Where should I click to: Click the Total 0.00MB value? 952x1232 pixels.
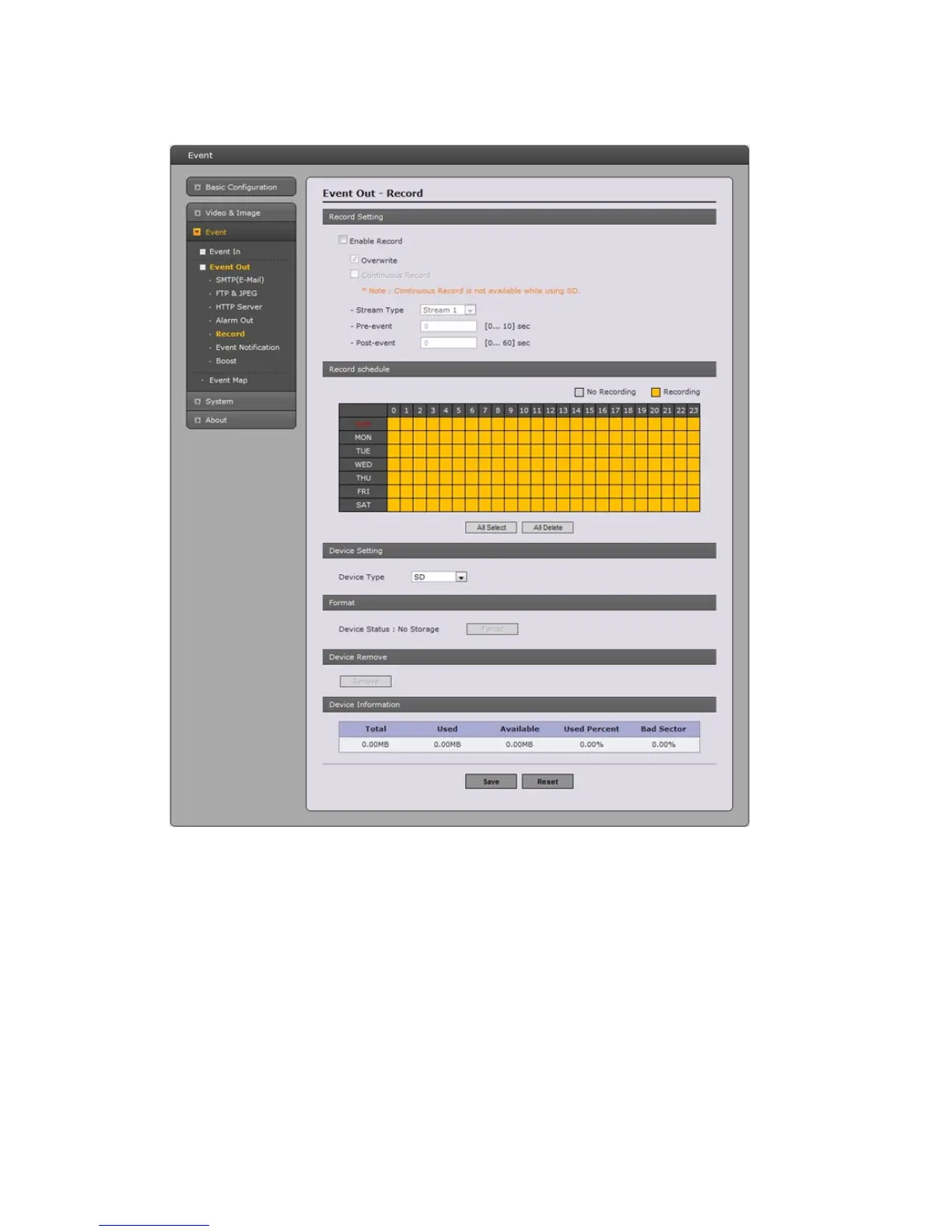pyautogui.click(x=375, y=744)
